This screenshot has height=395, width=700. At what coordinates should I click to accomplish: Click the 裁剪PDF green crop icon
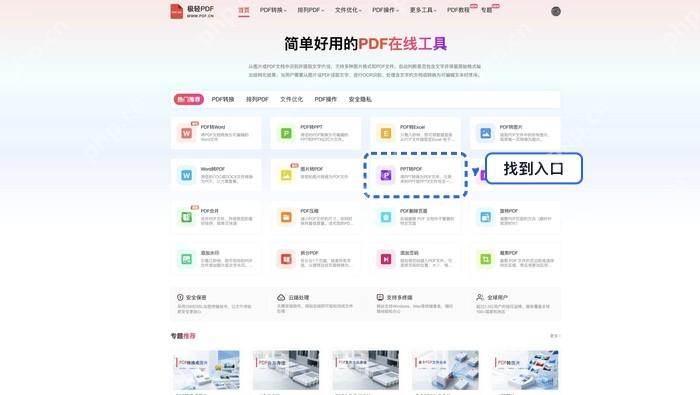485,259
